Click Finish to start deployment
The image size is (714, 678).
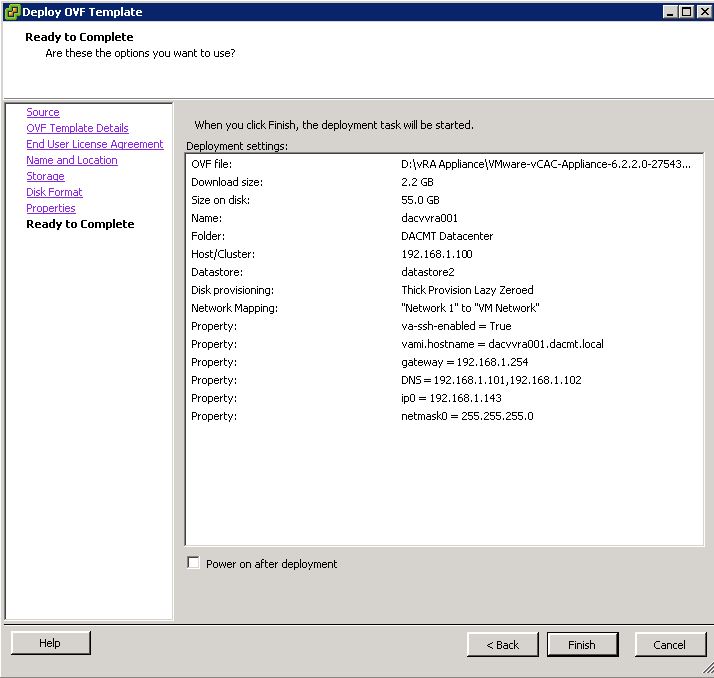[582, 645]
